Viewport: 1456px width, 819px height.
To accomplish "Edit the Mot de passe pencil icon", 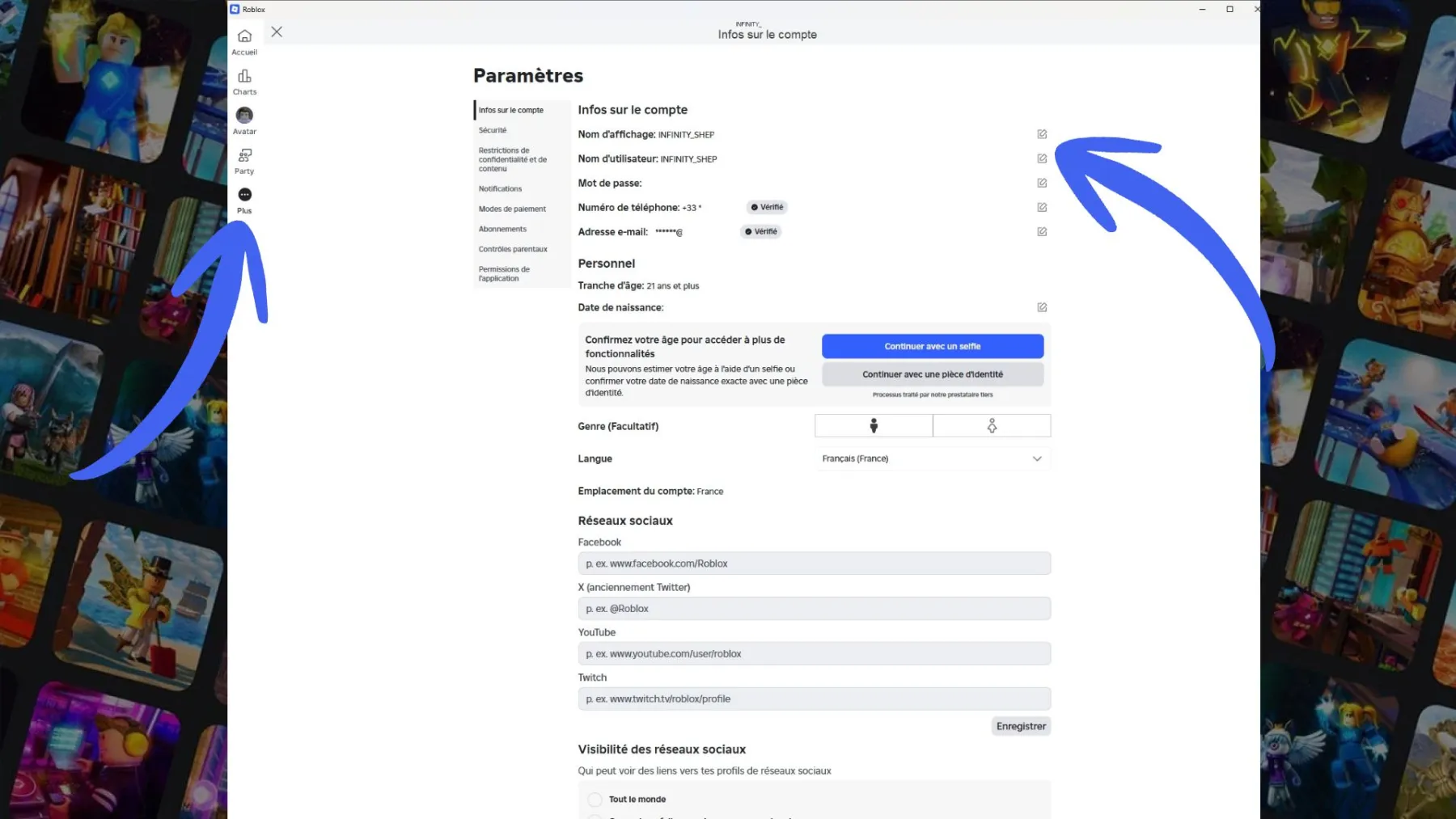I will click(x=1042, y=183).
